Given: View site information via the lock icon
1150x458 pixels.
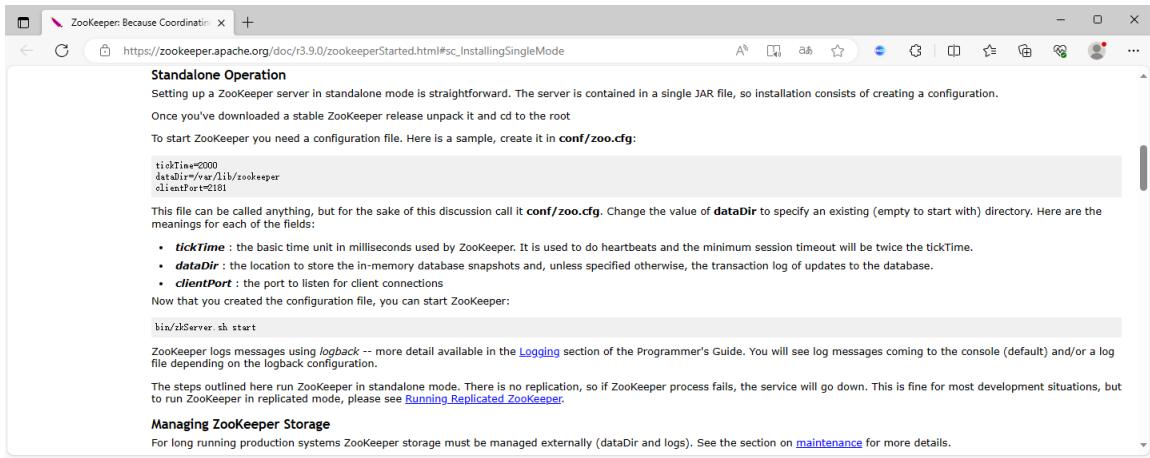Looking at the screenshot, I should click(x=105, y=51).
